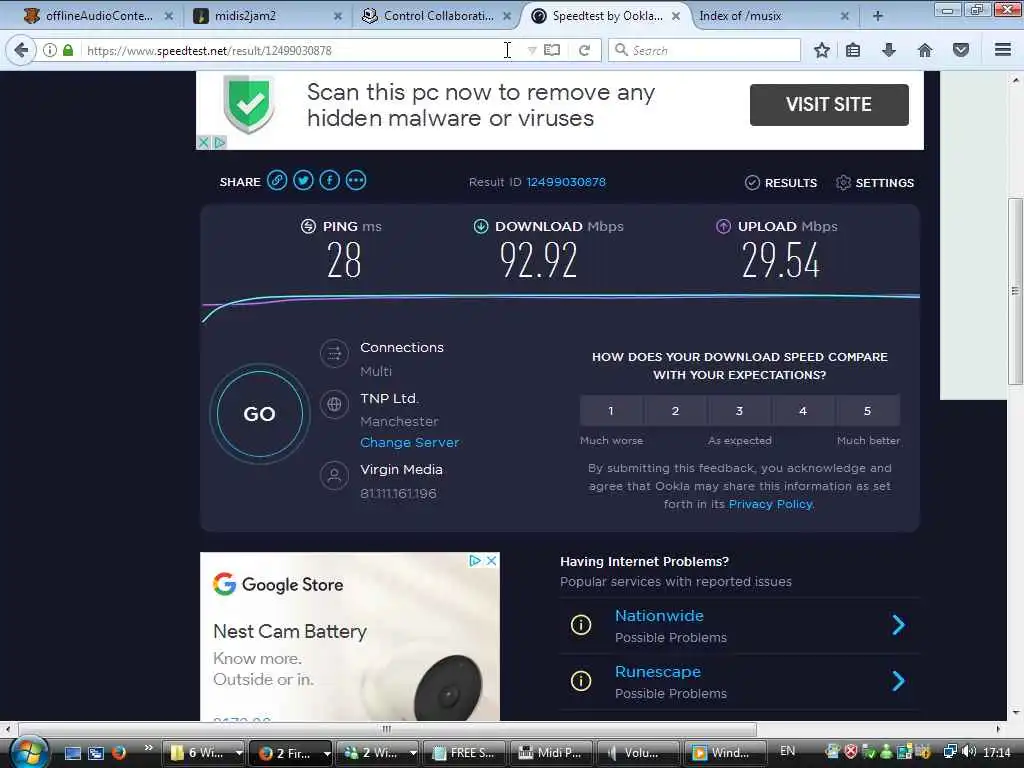Click the Connections mode icon
The width and height of the screenshot is (1024, 768).
tap(334, 353)
